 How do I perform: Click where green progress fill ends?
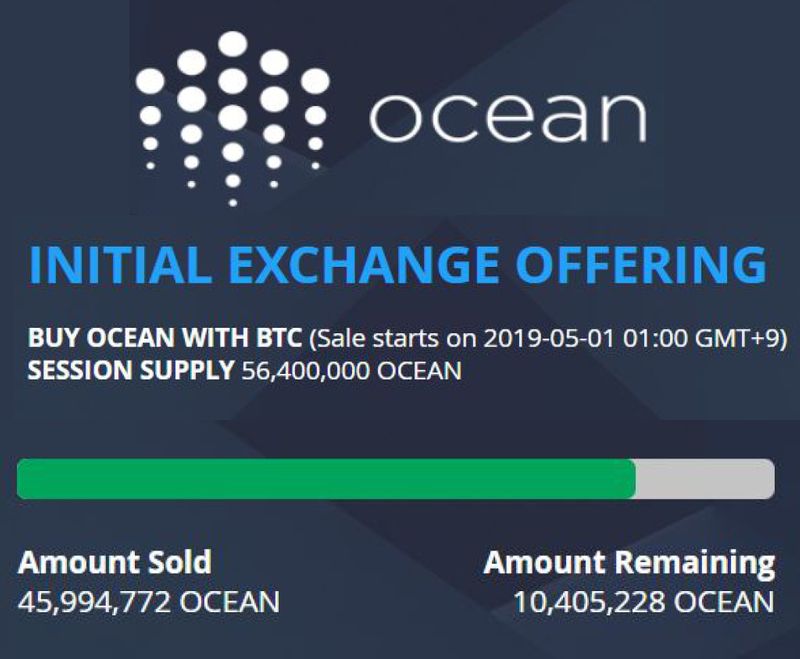pyautogui.click(x=635, y=479)
